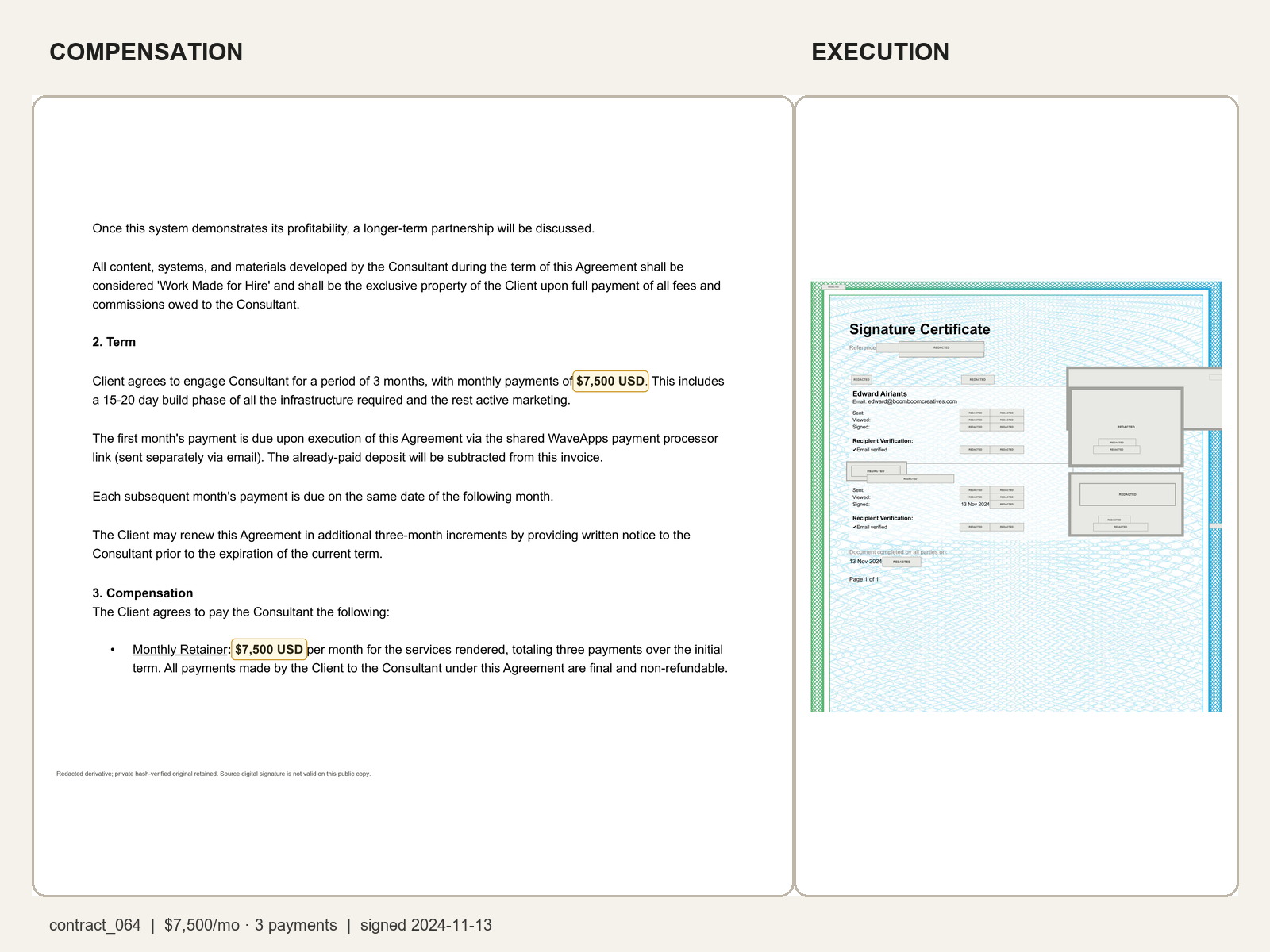Viewport: 1270px width, 952px height.
Task: Click the EXECUTION panel heading
Action: click(880, 52)
